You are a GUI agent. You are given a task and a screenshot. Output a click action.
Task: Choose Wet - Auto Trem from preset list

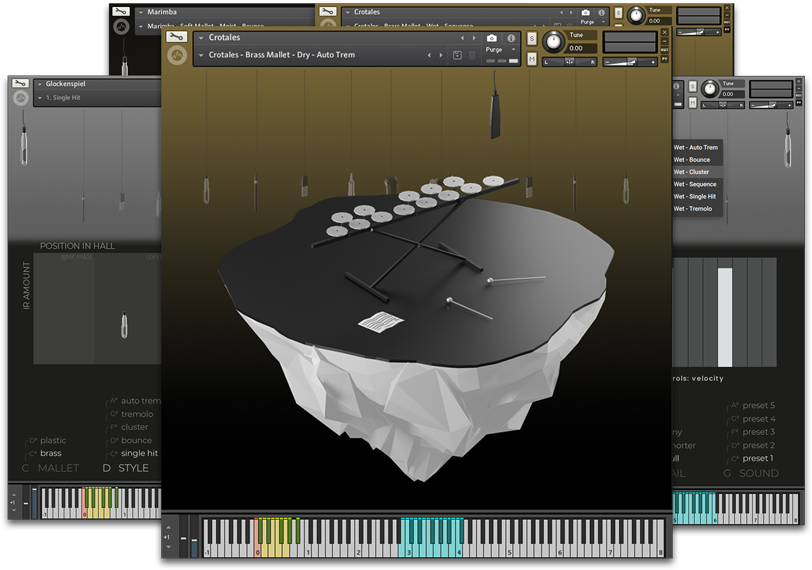[x=695, y=148]
